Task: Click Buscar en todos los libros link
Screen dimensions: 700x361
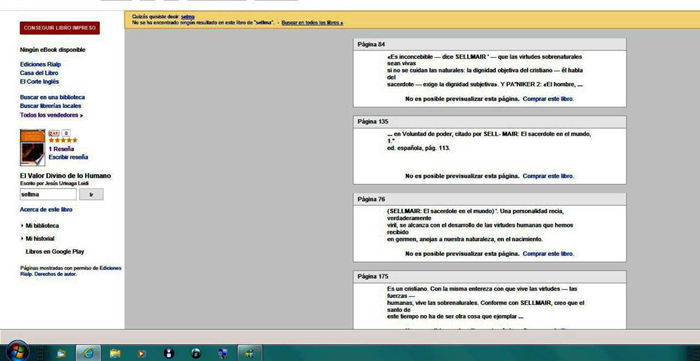Action: click(312, 22)
